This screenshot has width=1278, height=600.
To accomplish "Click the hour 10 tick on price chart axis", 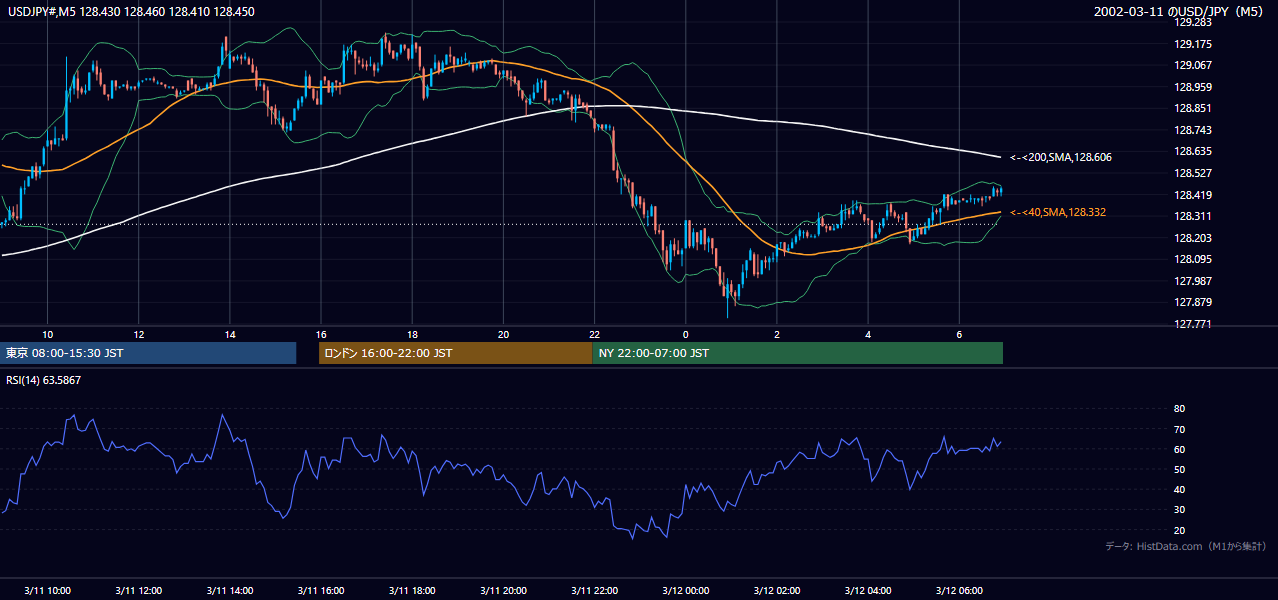I will (x=47, y=334).
